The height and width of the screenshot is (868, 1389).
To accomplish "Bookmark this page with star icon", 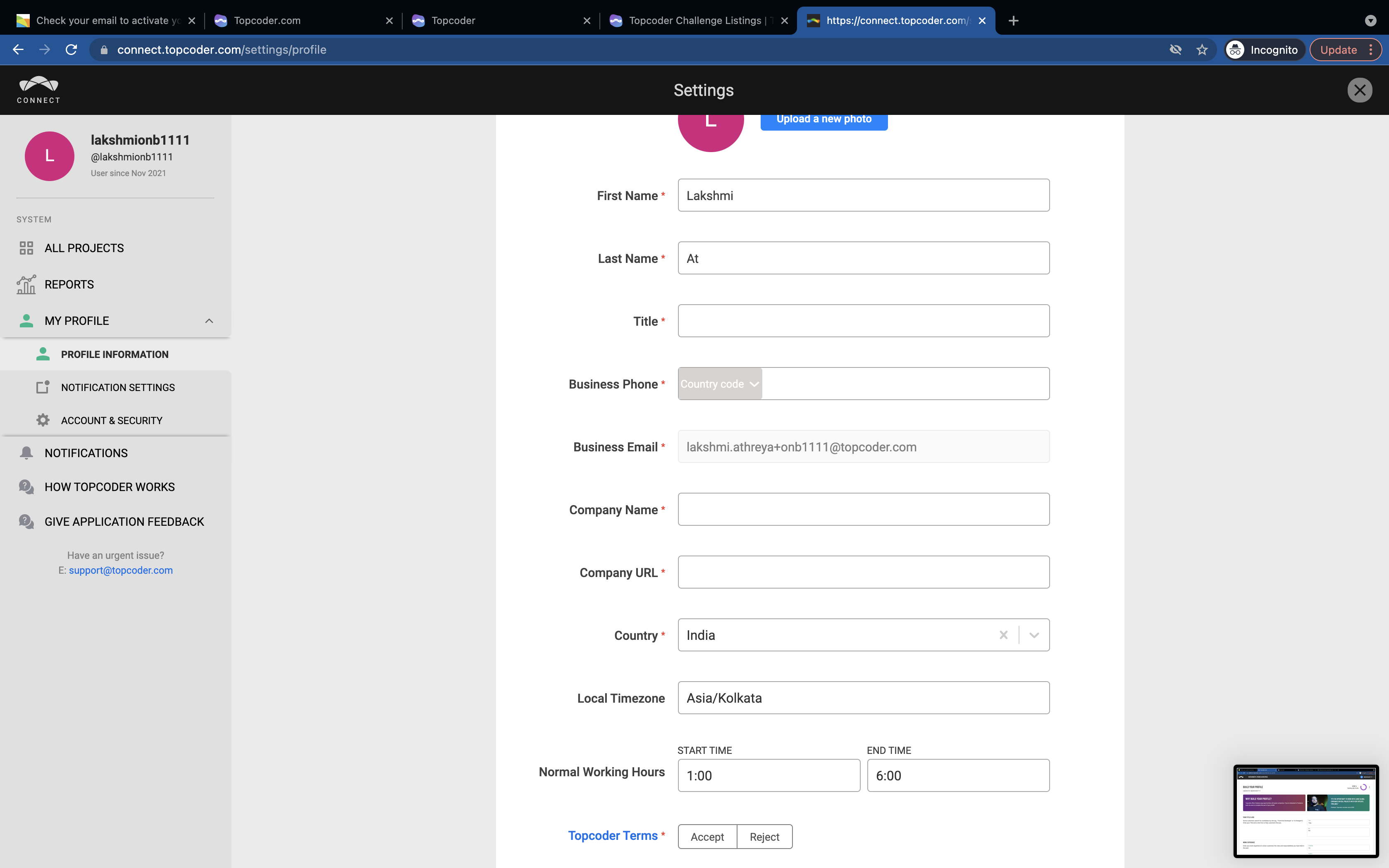I will point(1202,50).
